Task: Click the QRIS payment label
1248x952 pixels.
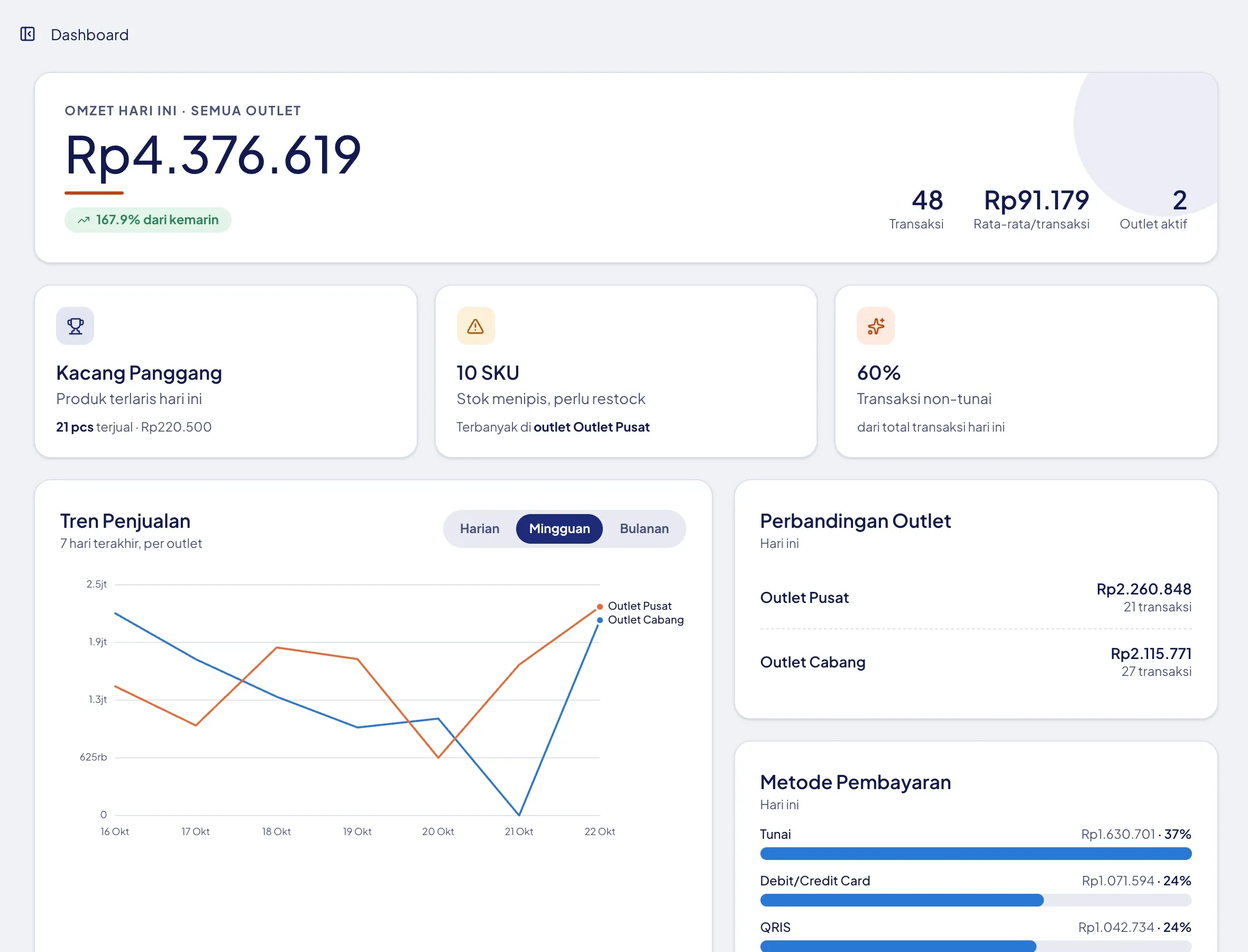Action: 775,928
